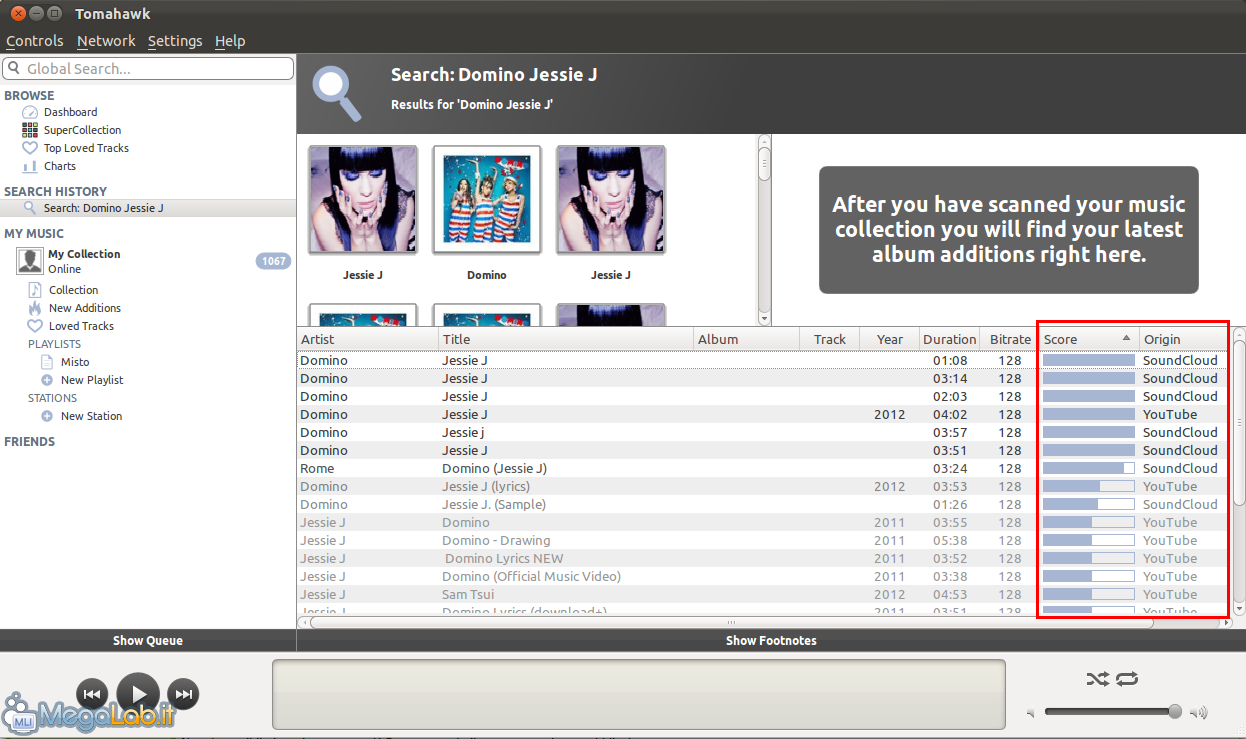Create a New Playlist
Screen dimensions: 1246x739
pyautogui.click(x=92, y=380)
